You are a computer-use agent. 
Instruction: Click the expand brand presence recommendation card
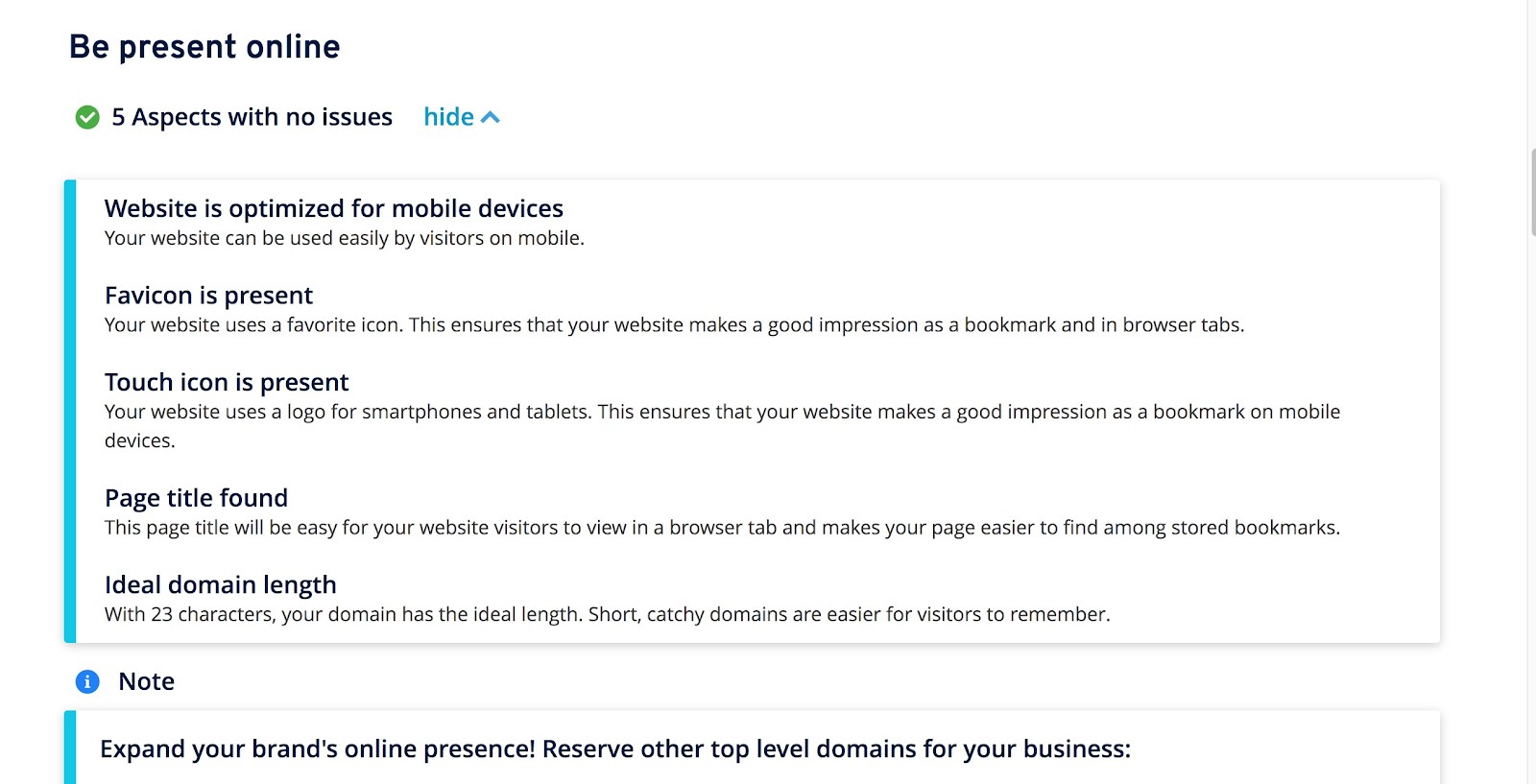615,748
